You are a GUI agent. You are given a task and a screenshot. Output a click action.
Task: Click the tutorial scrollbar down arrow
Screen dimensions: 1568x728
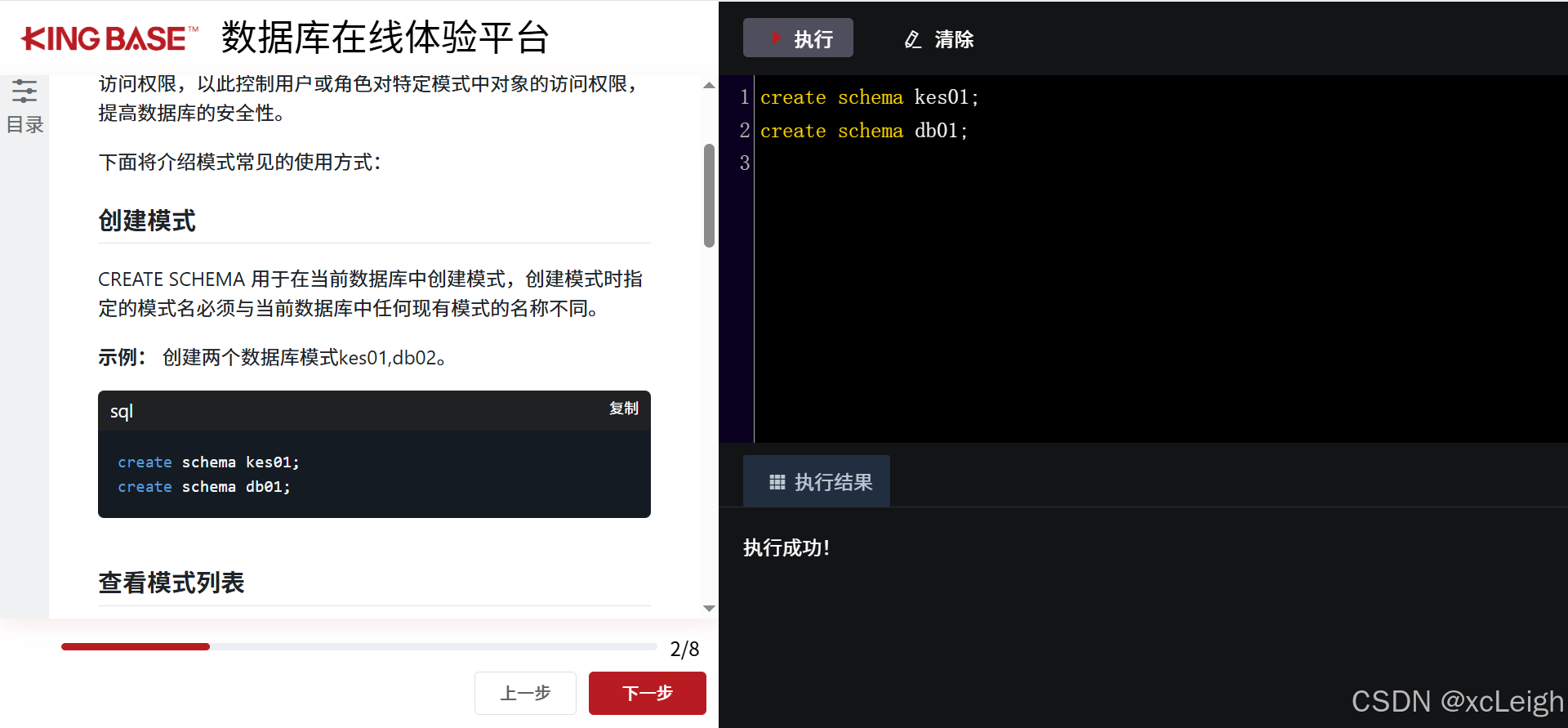click(x=709, y=609)
